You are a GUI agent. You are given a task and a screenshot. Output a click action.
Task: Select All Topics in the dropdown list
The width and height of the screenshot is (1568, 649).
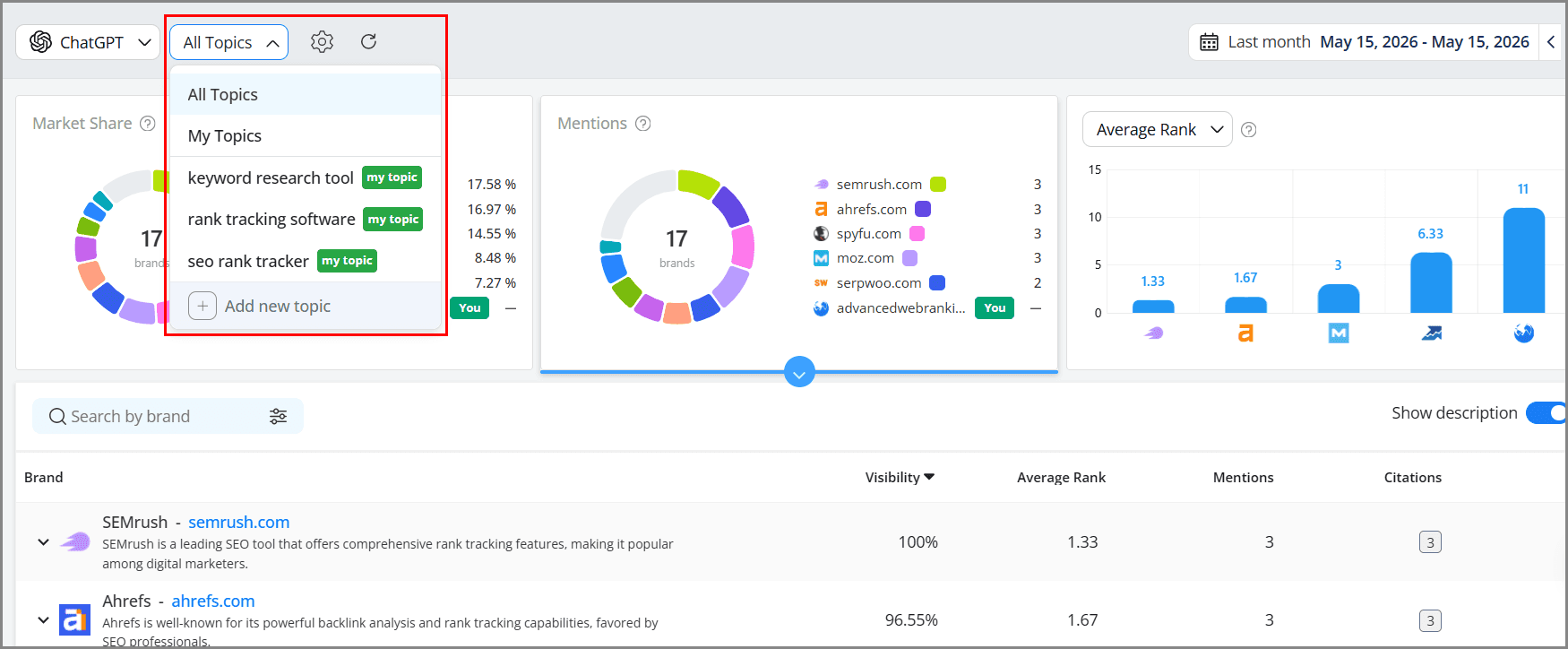click(x=306, y=94)
